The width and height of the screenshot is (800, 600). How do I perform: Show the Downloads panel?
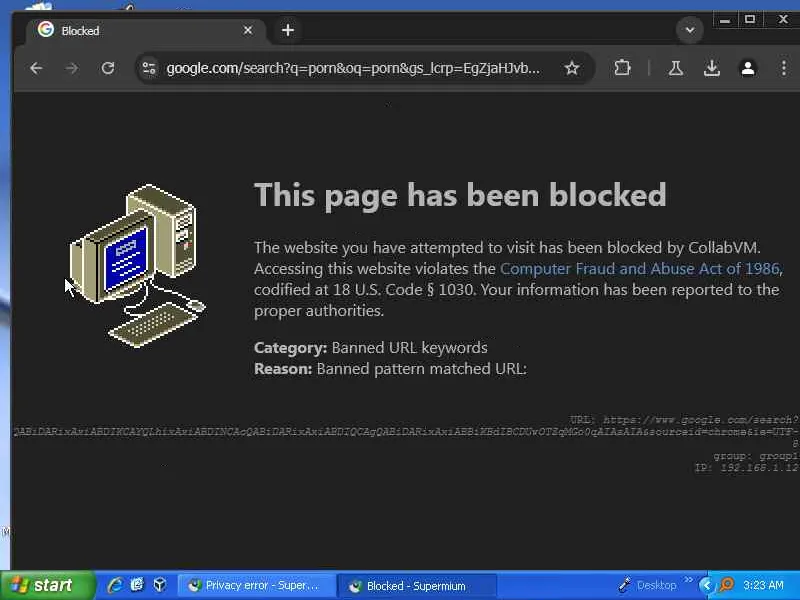(x=712, y=68)
